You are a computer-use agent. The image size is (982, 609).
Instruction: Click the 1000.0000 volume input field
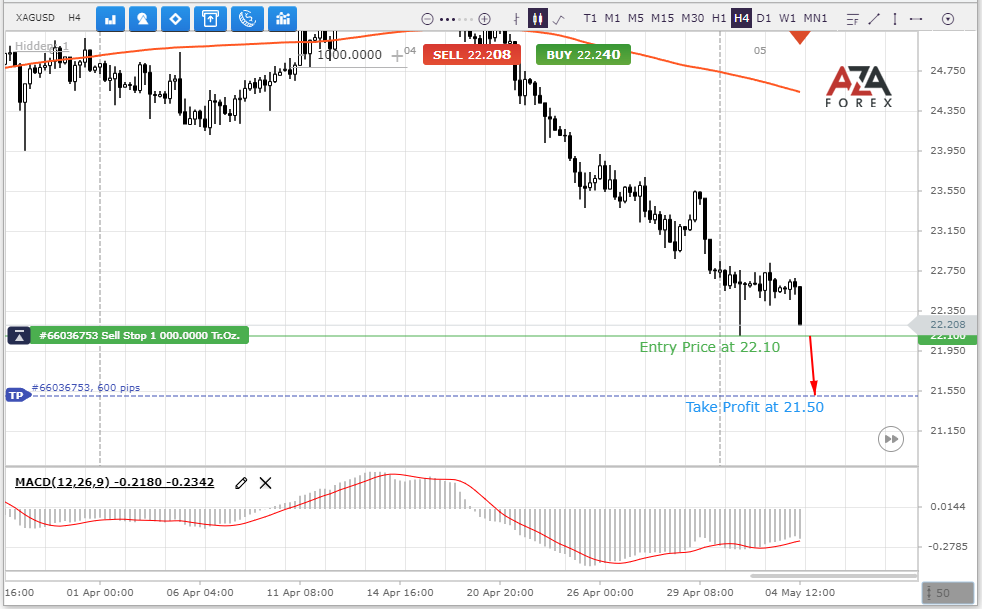349,55
